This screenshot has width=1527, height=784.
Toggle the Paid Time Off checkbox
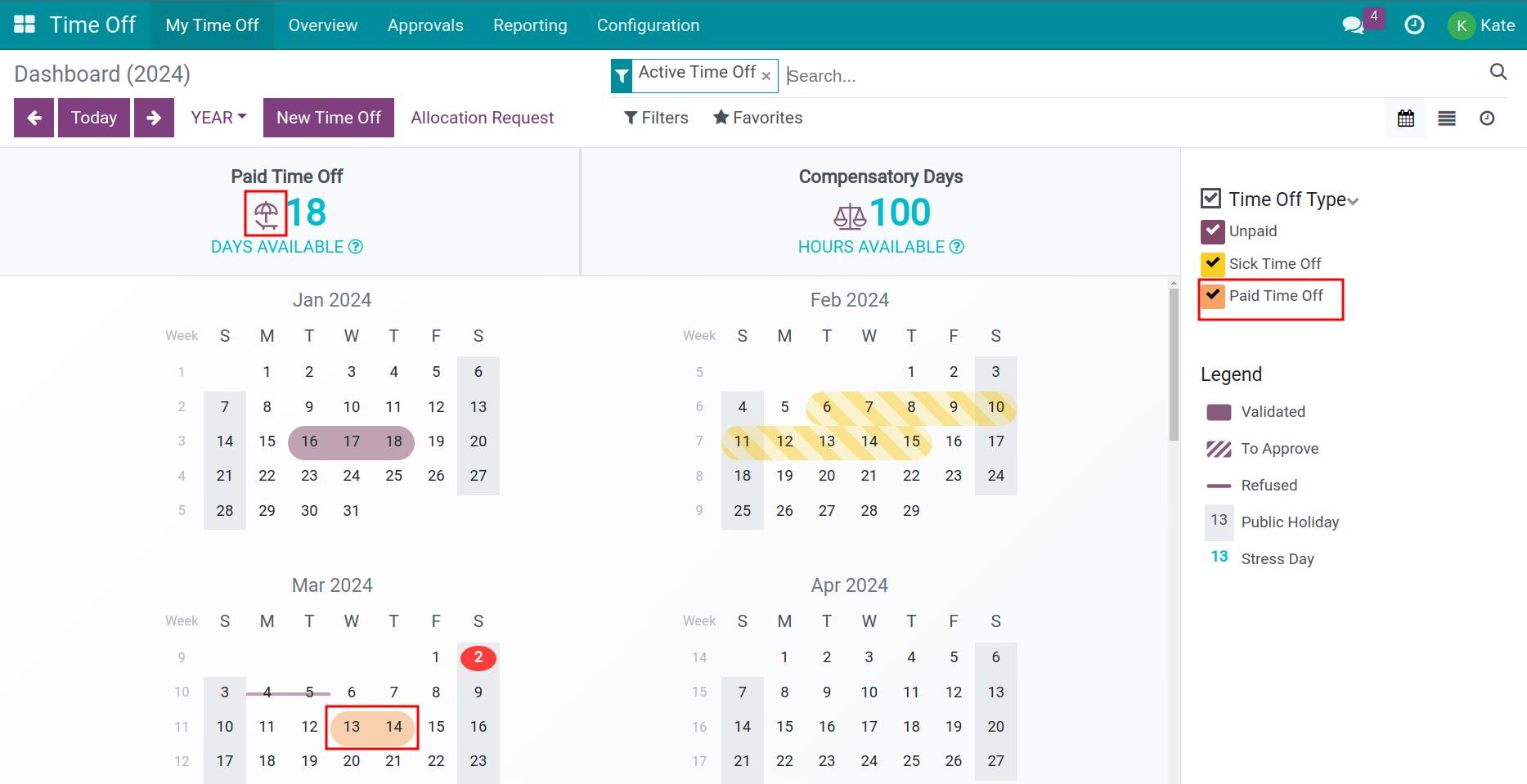click(1212, 296)
